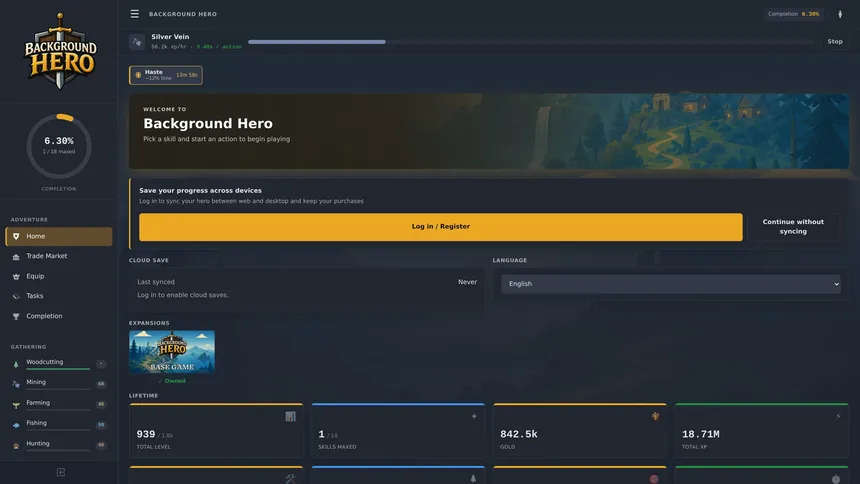Open the Equip page
The height and width of the screenshot is (484, 860).
[x=59, y=277]
